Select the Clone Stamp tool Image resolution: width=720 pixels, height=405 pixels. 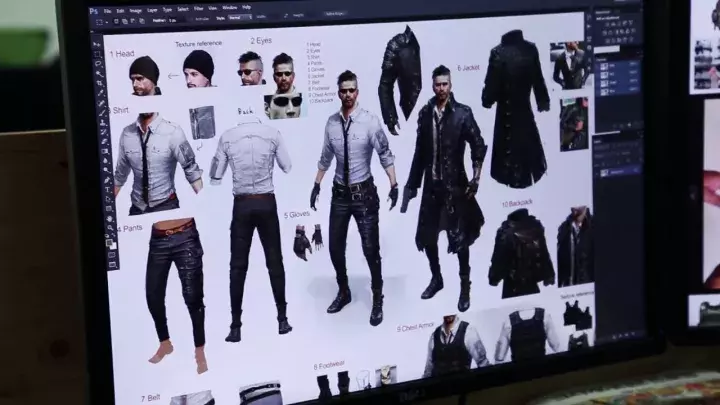click(103, 122)
